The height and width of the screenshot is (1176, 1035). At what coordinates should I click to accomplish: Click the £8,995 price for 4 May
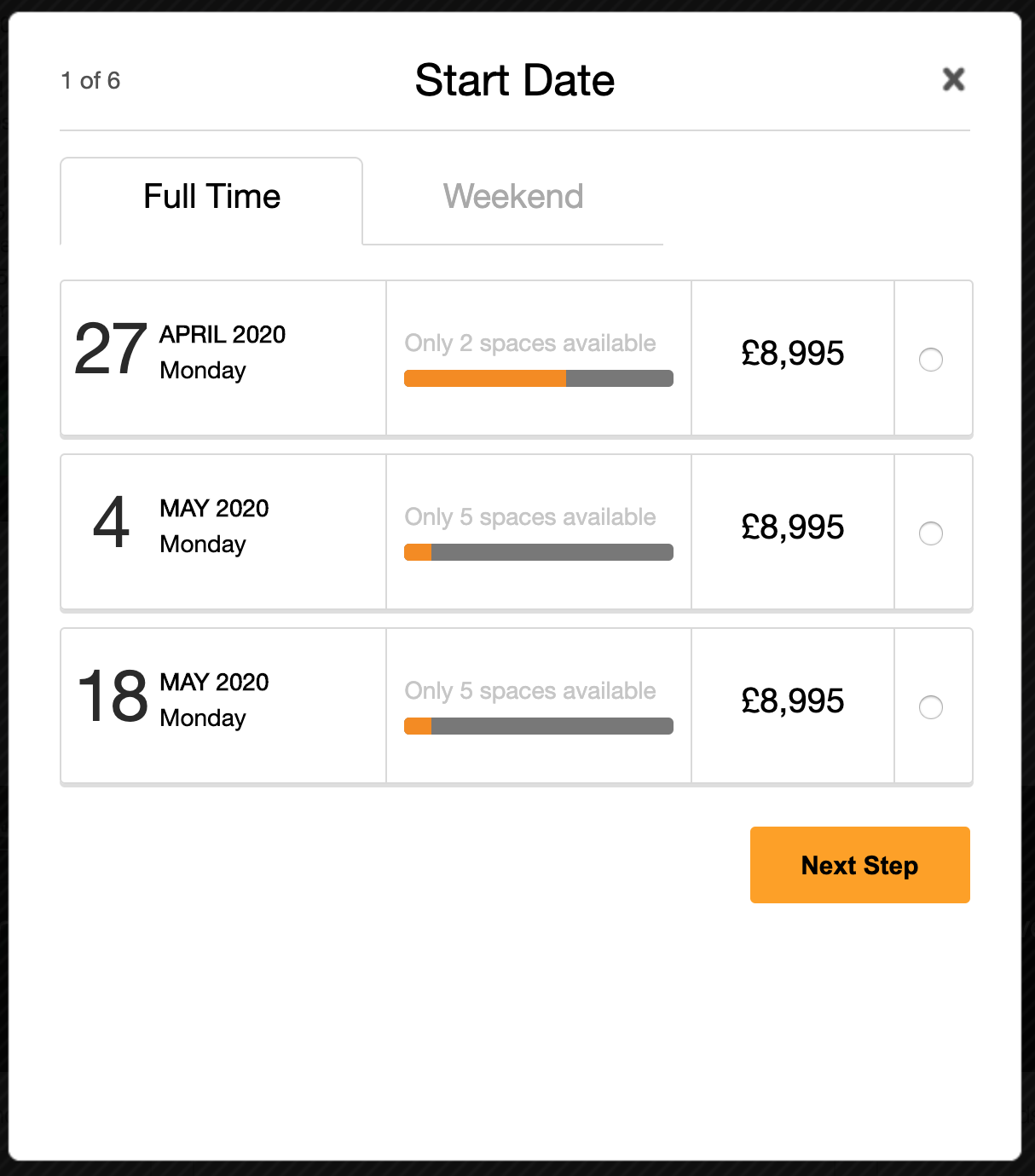coord(793,527)
